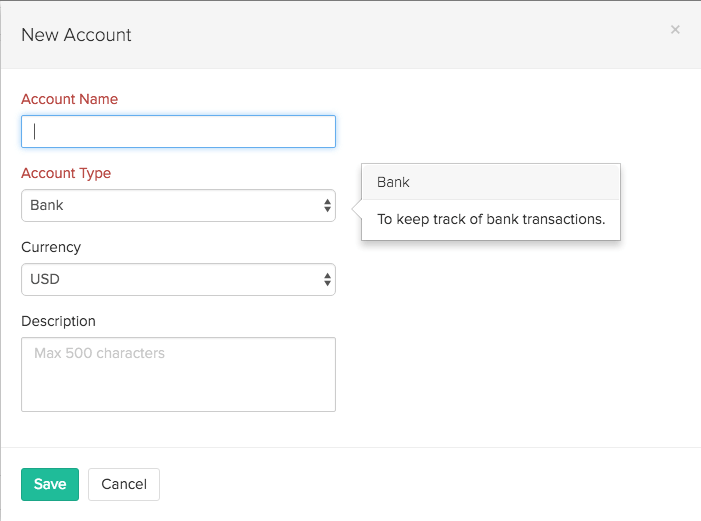The height and width of the screenshot is (521, 701).
Task: Click the Account Name input field
Action: click(x=178, y=131)
